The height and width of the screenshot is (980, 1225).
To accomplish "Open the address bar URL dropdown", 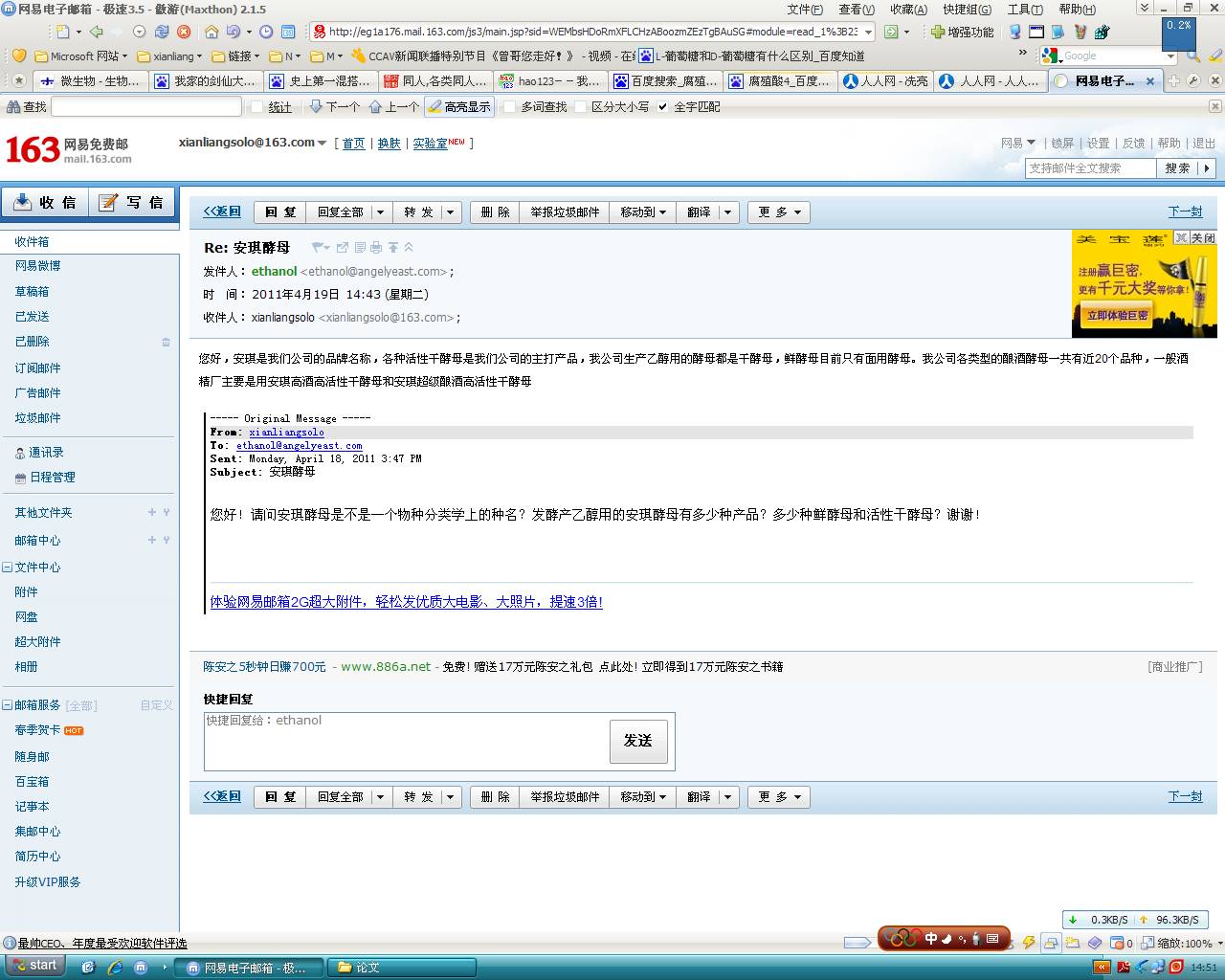I will click(x=868, y=32).
